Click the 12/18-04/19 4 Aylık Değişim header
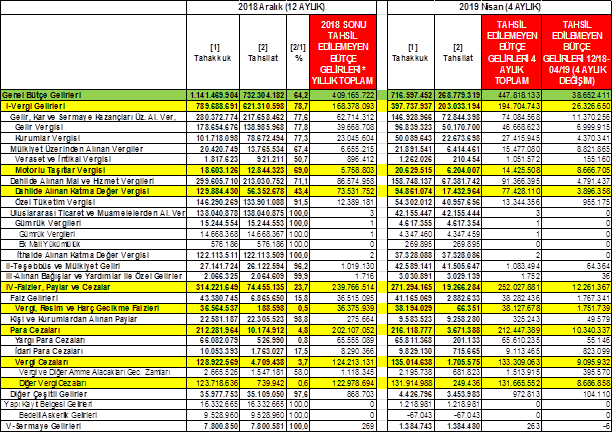Image resolution: width=613 pixels, height=433 pixels. pos(580,50)
